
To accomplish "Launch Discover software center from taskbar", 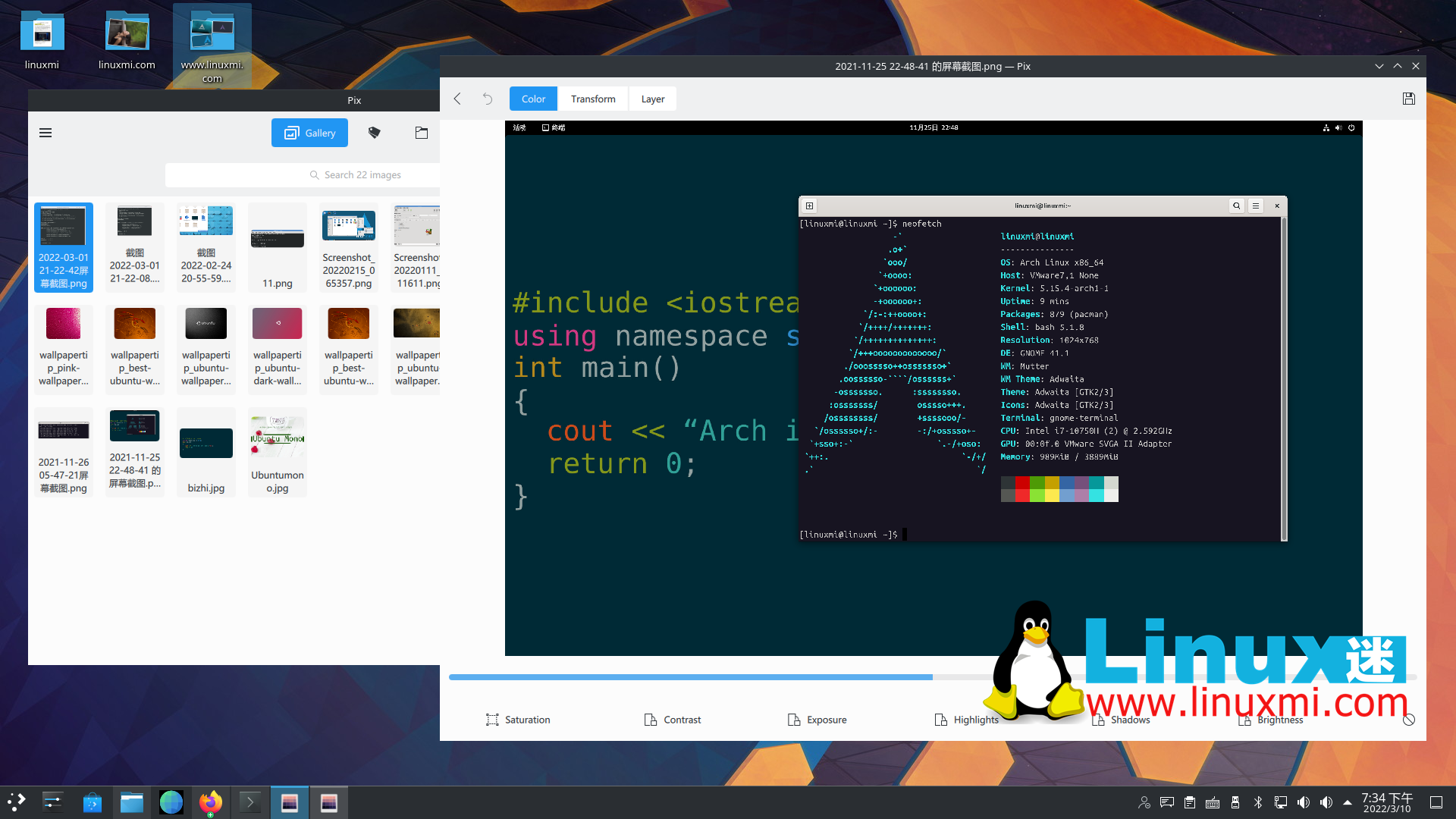I will click(x=93, y=802).
